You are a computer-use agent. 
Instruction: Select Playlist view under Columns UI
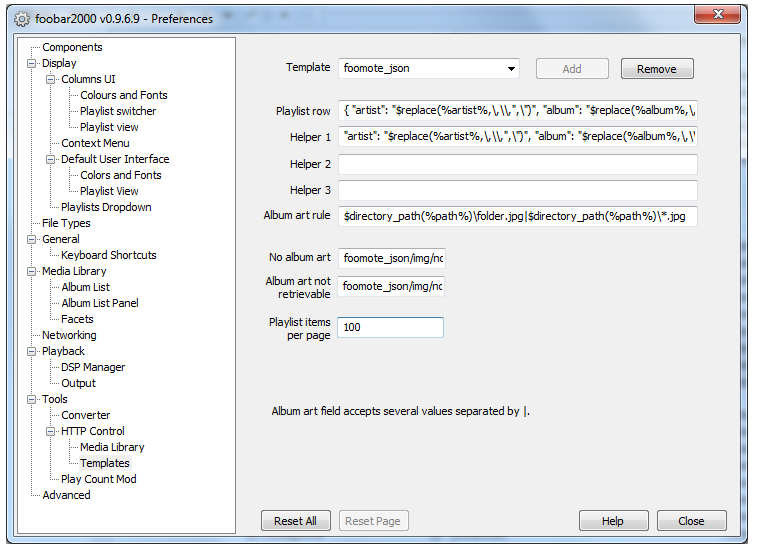(109, 127)
